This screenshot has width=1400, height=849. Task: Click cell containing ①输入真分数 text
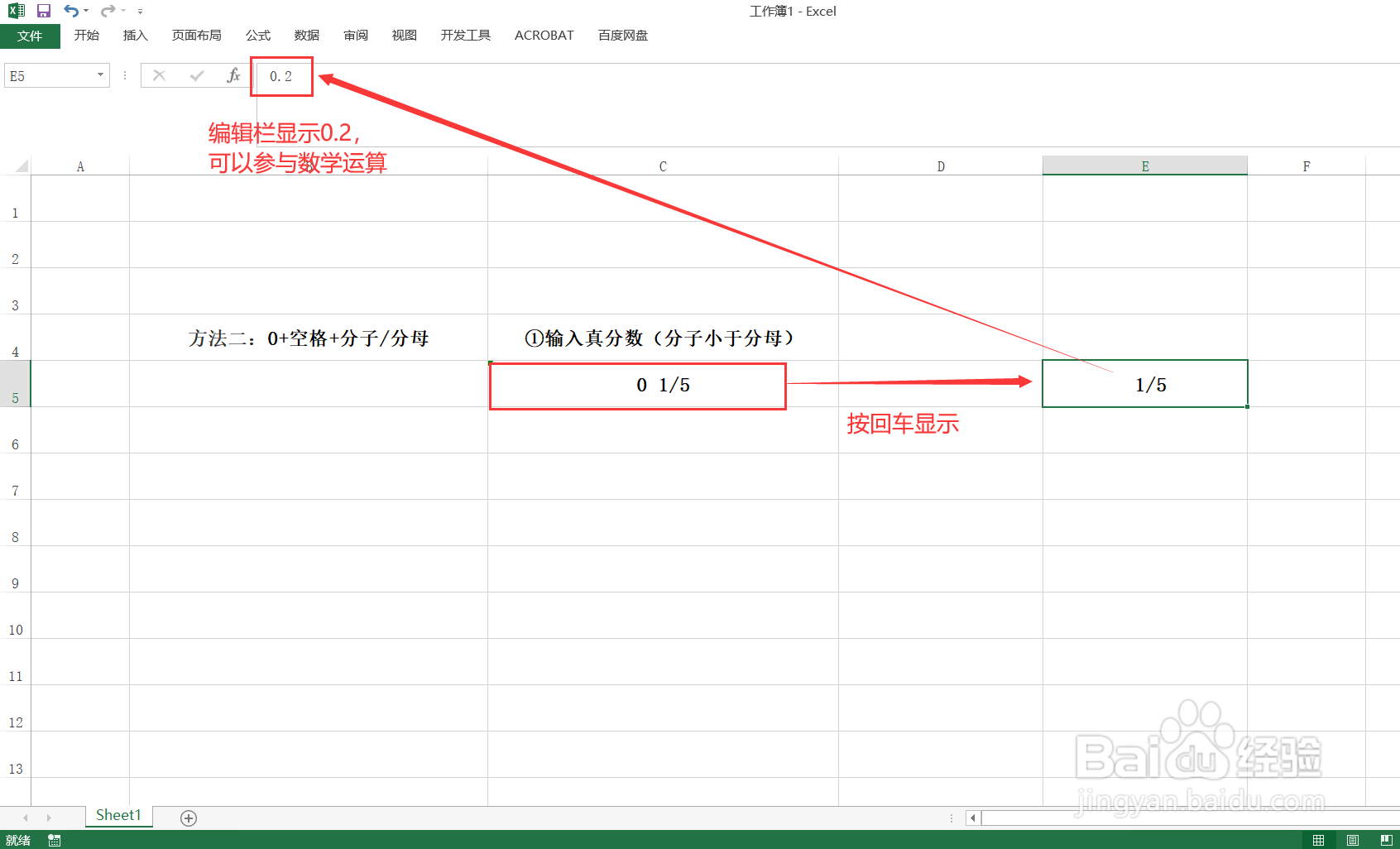tap(663, 338)
